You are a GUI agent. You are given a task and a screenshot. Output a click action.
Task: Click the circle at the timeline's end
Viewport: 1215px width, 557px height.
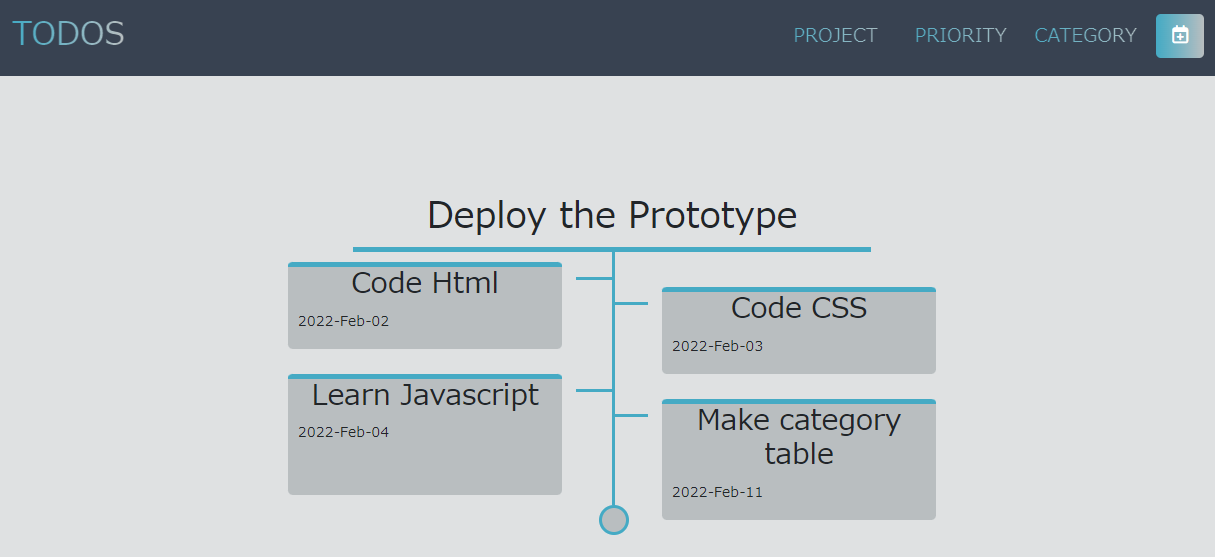click(613, 520)
